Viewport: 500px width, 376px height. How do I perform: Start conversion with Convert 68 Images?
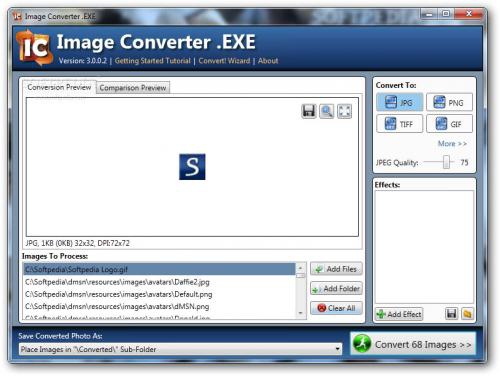click(413, 344)
